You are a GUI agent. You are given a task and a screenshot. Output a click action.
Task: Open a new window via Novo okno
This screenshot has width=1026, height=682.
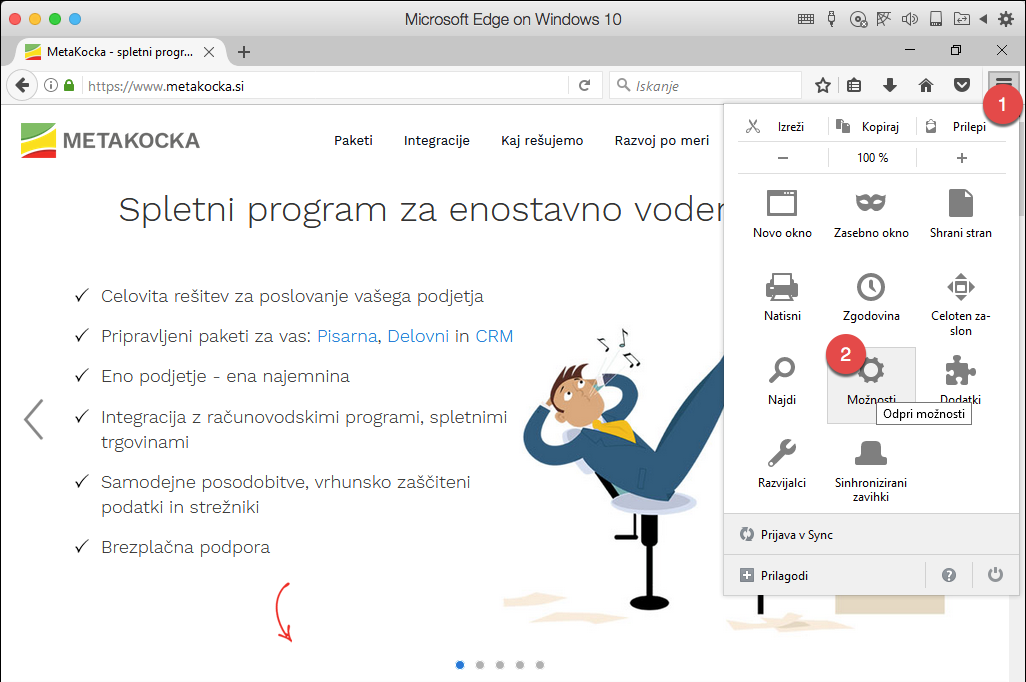pyautogui.click(x=782, y=215)
